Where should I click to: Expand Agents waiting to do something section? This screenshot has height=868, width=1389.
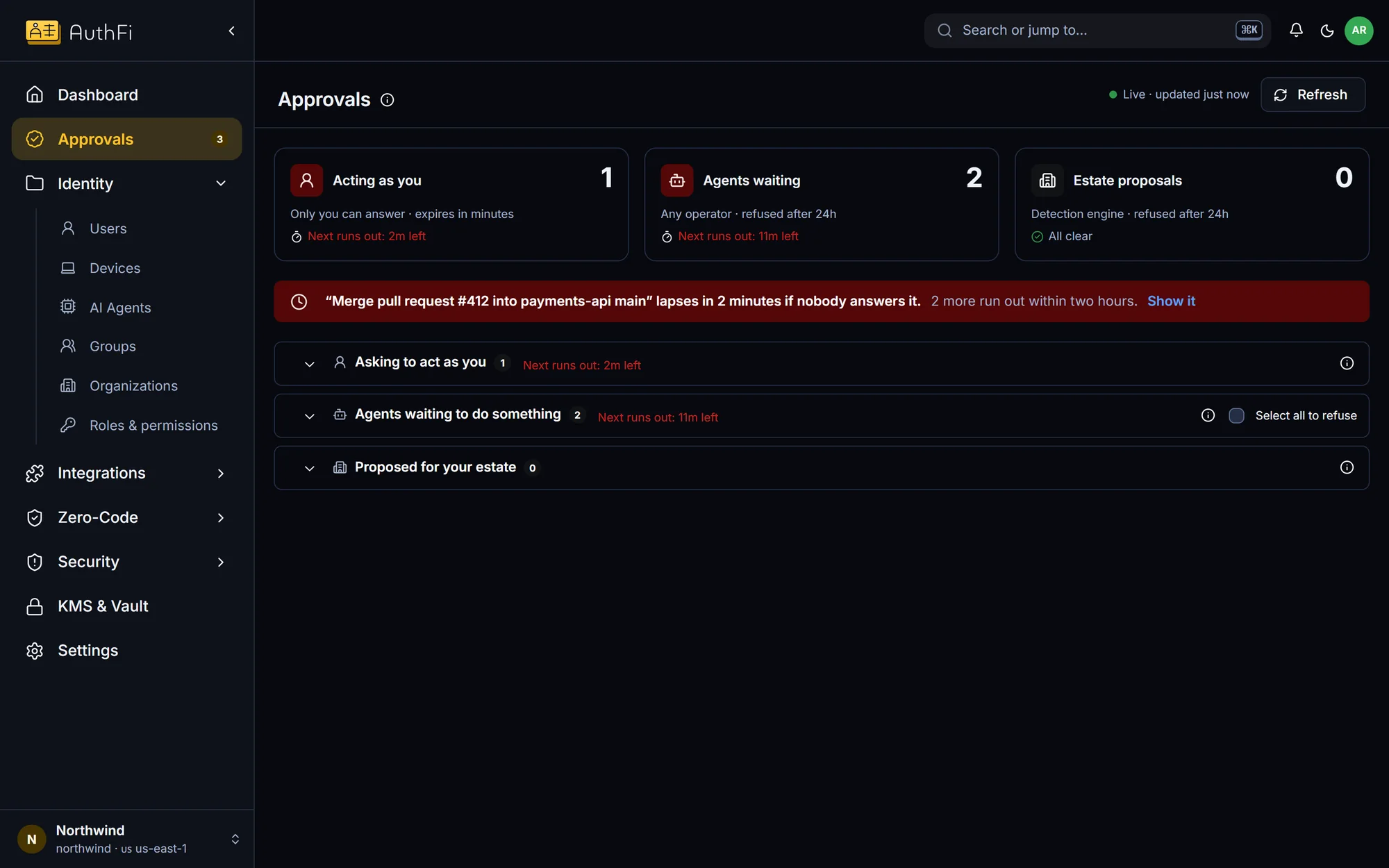point(310,416)
